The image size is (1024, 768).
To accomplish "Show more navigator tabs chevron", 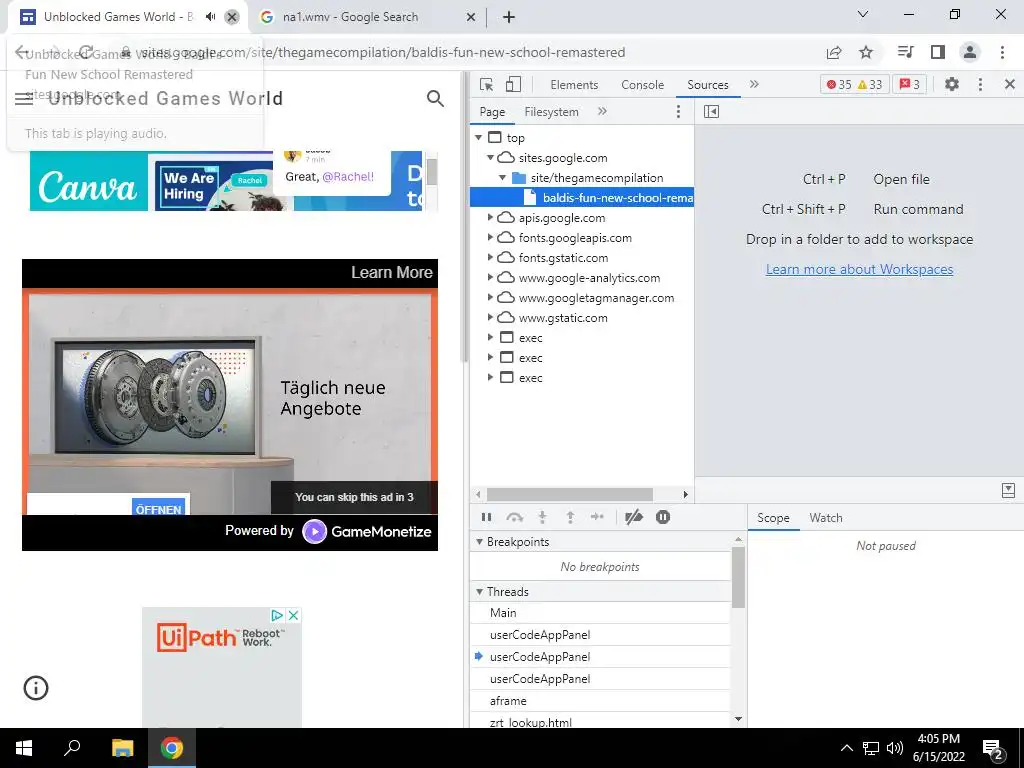I will (602, 112).
